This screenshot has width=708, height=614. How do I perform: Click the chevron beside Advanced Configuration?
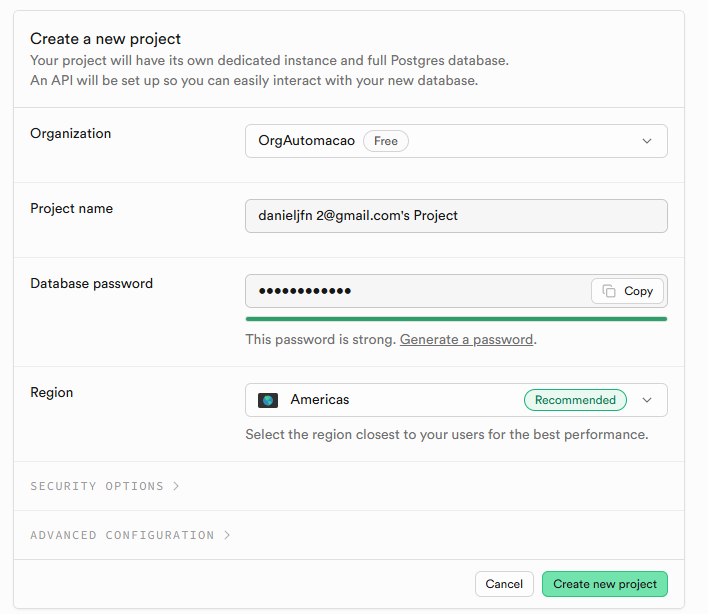click(x=227, y=535)
